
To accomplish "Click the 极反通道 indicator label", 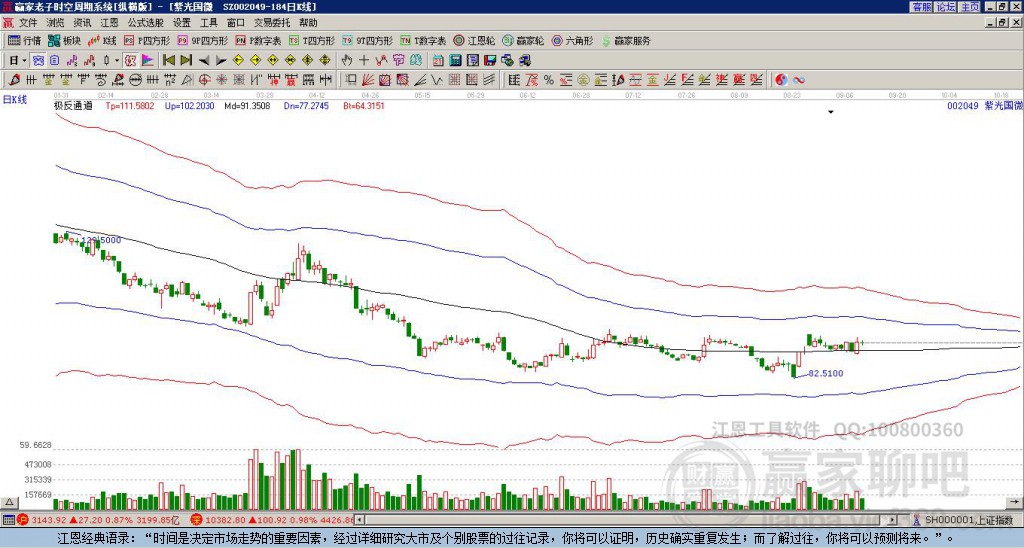I will point(73,105).
